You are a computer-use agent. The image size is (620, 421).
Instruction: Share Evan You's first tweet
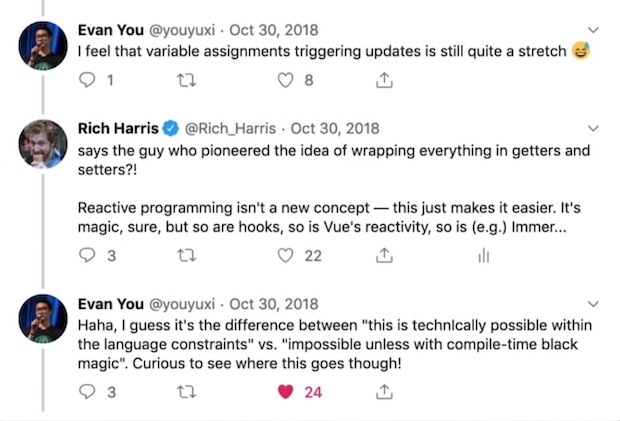[x=384, y=80]
